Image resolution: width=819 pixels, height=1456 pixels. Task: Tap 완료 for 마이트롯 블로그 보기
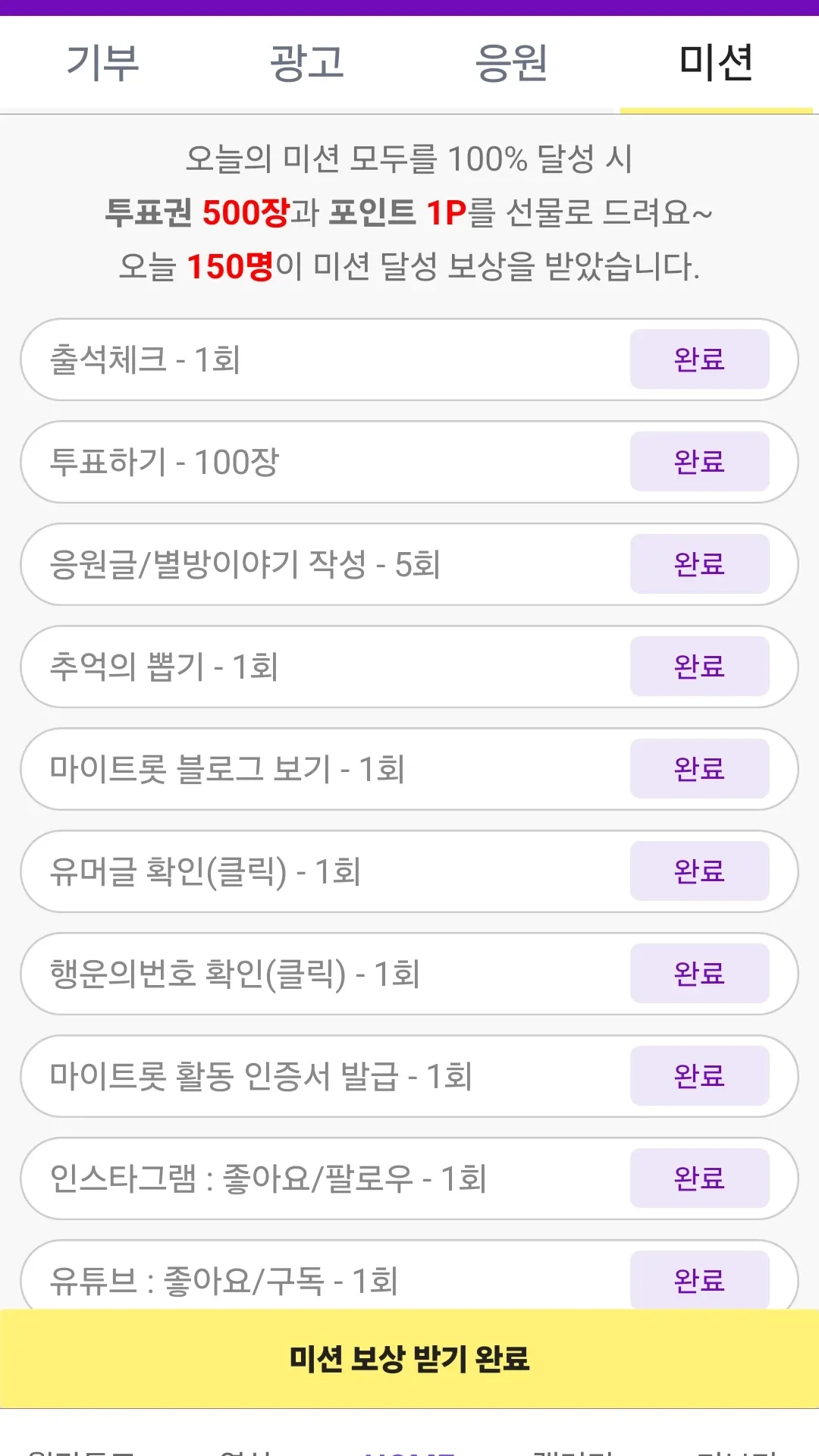(699, 769)
